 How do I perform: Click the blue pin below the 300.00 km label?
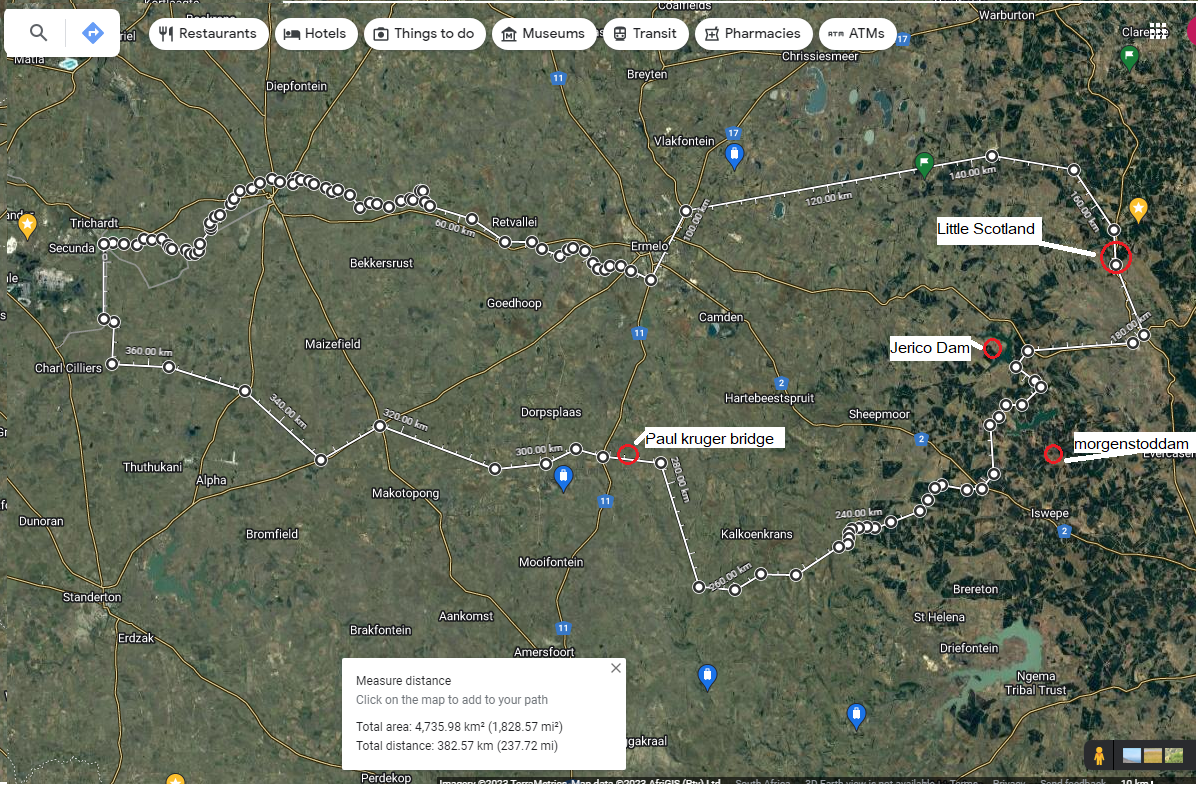pos(563,479)
